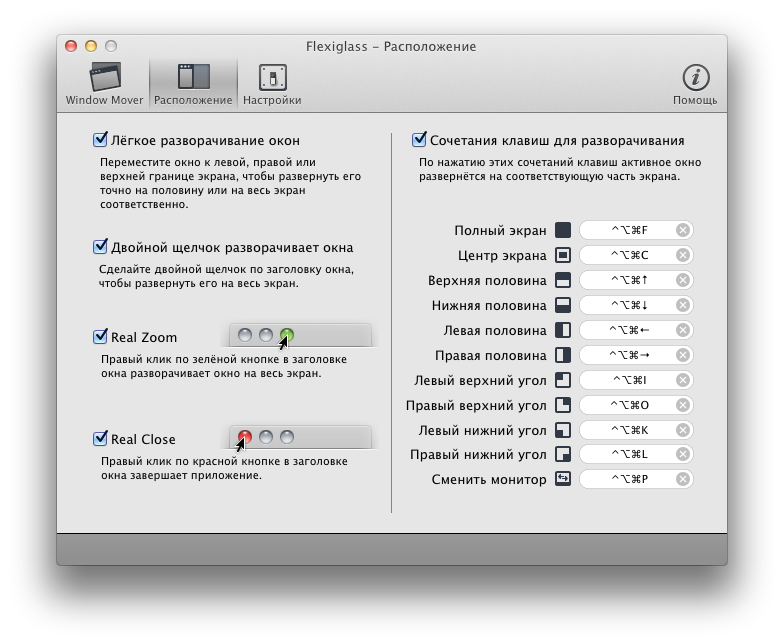Open Помощь help icon
The image size is (784, 644).
[x=694, y=84]
